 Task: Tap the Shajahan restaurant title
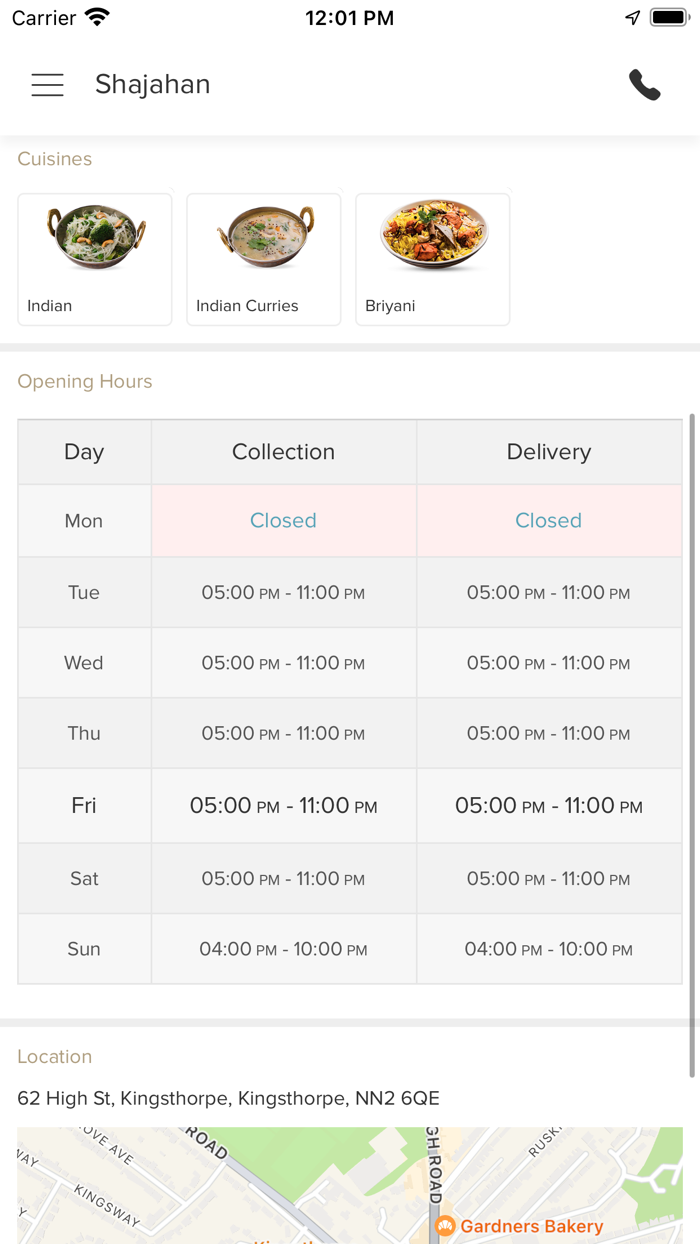pos(152,85)
